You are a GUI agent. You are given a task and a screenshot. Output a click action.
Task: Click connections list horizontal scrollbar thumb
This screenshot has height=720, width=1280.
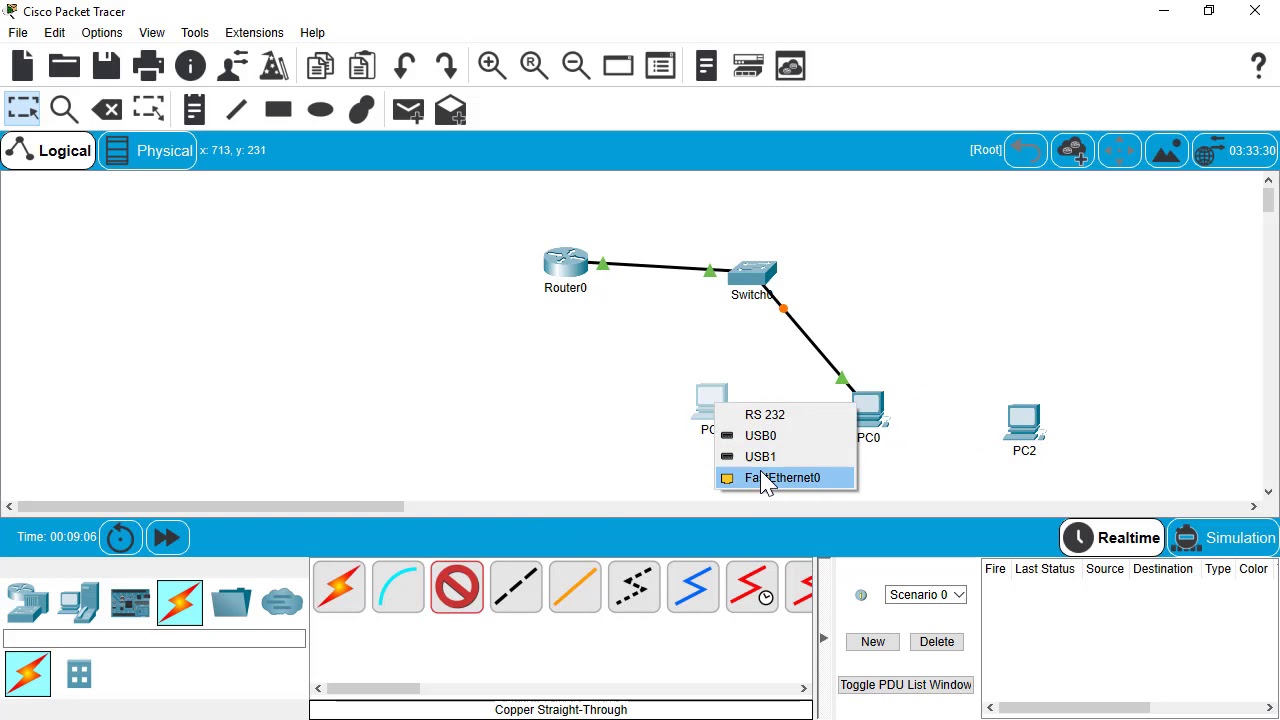[x=374, y=688]
